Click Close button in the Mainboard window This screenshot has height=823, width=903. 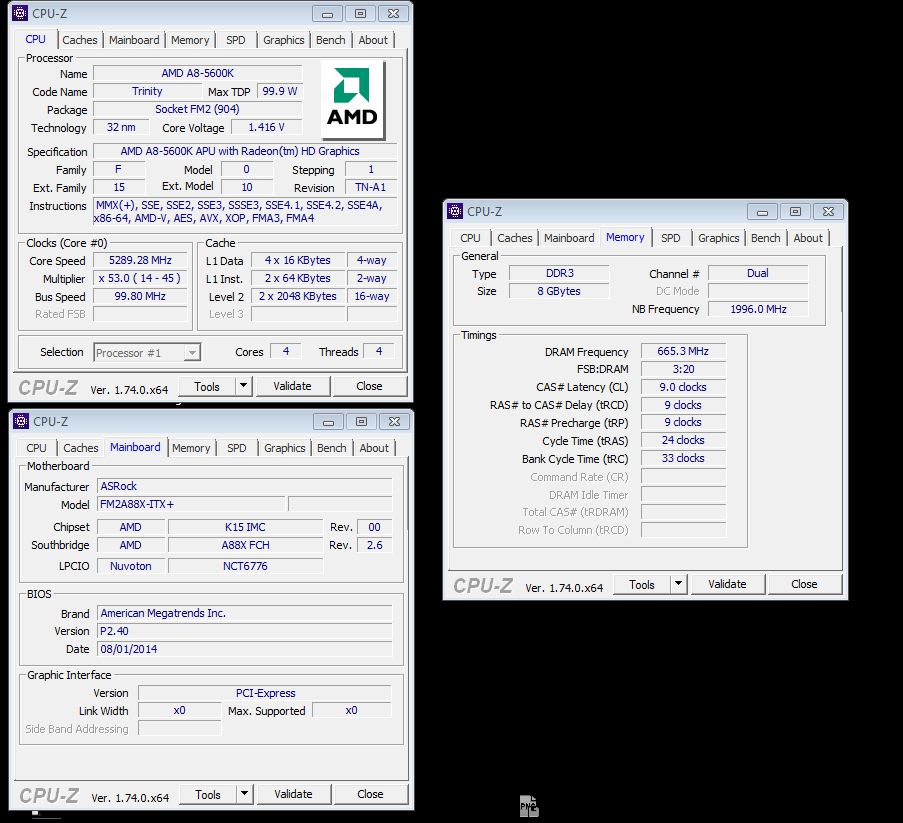(x=371, y=794)
